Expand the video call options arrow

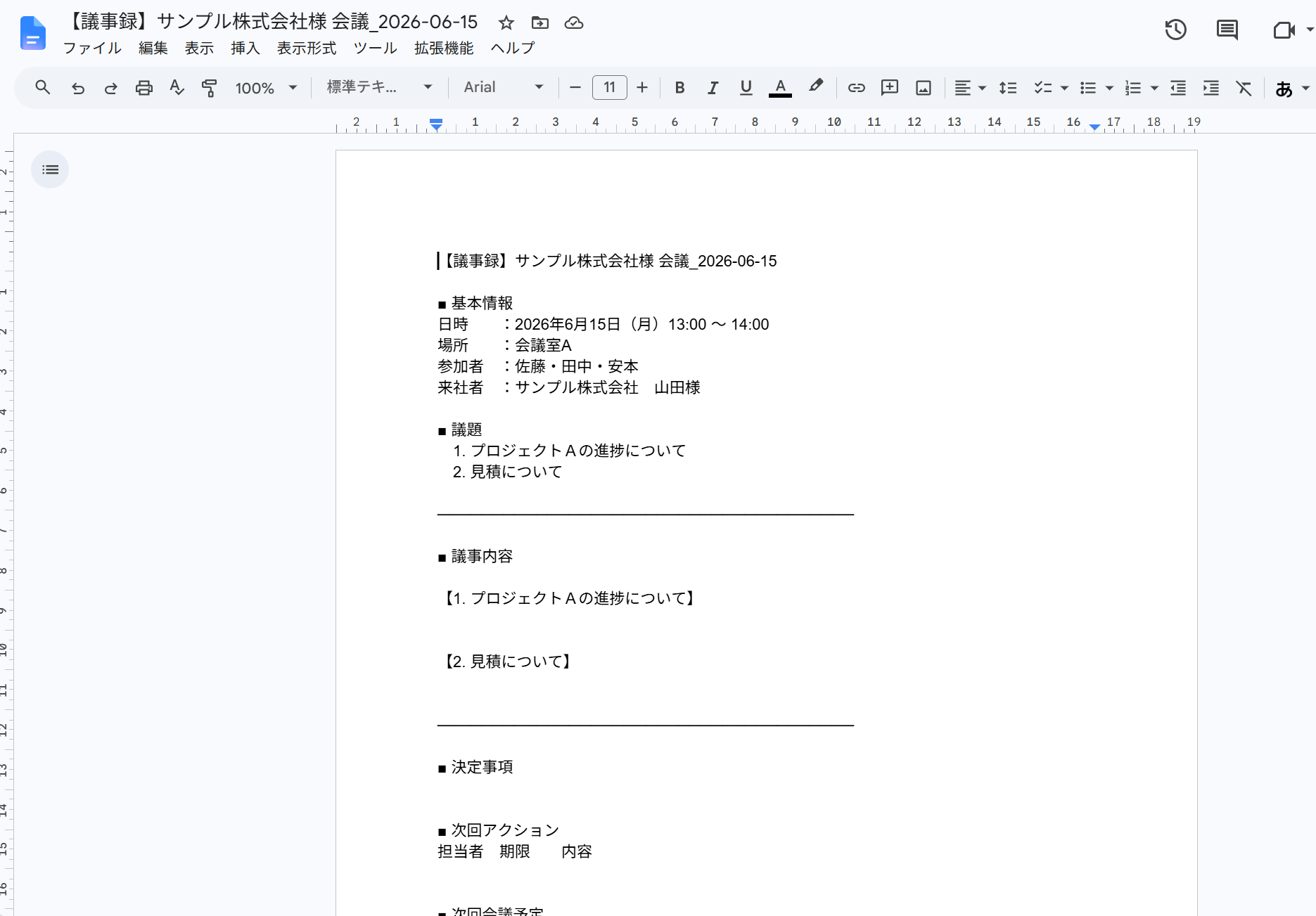[1310, 30]
